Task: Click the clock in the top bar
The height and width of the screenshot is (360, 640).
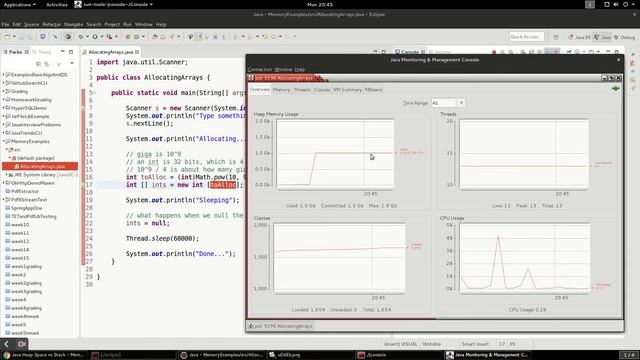Action: pyautogui.click(x=320, y=4)
